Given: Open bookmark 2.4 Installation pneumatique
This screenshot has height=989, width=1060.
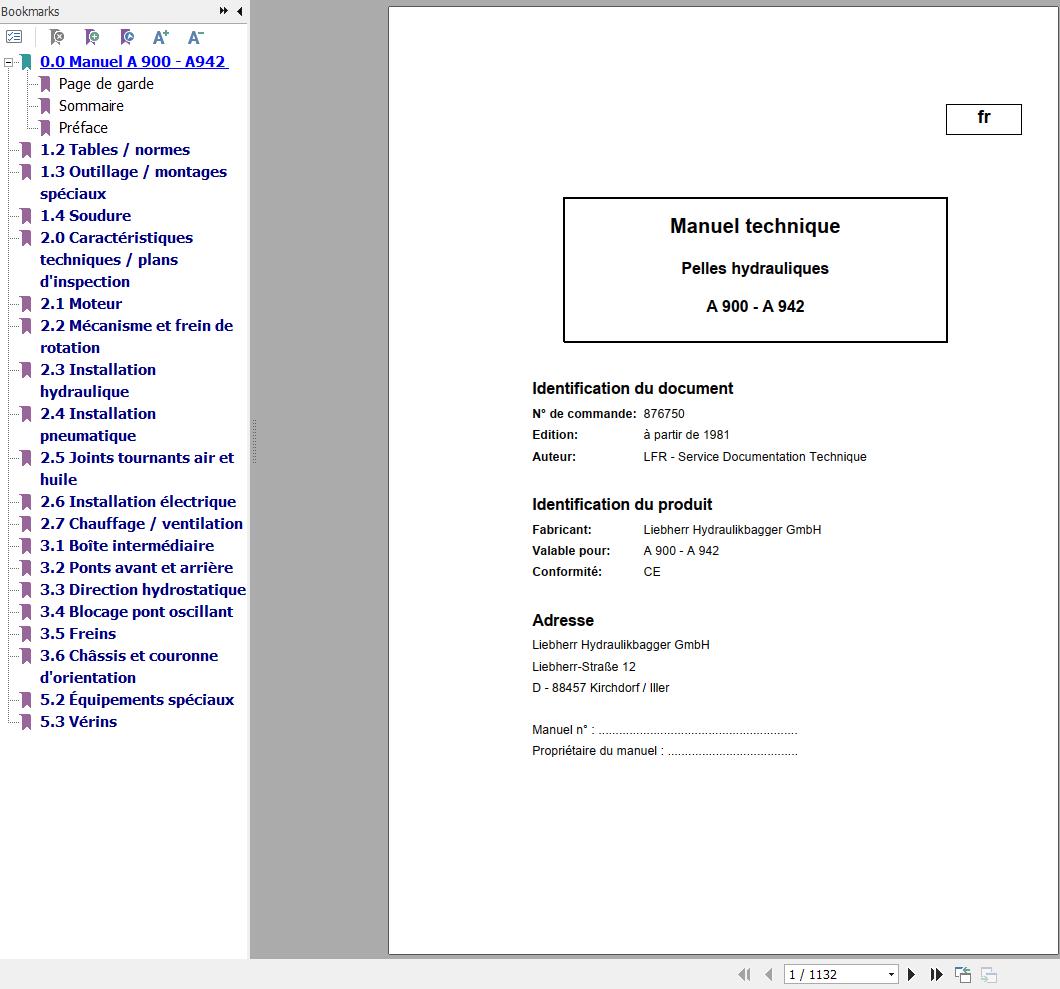Looking at the screenshot, I should point(98,425).
